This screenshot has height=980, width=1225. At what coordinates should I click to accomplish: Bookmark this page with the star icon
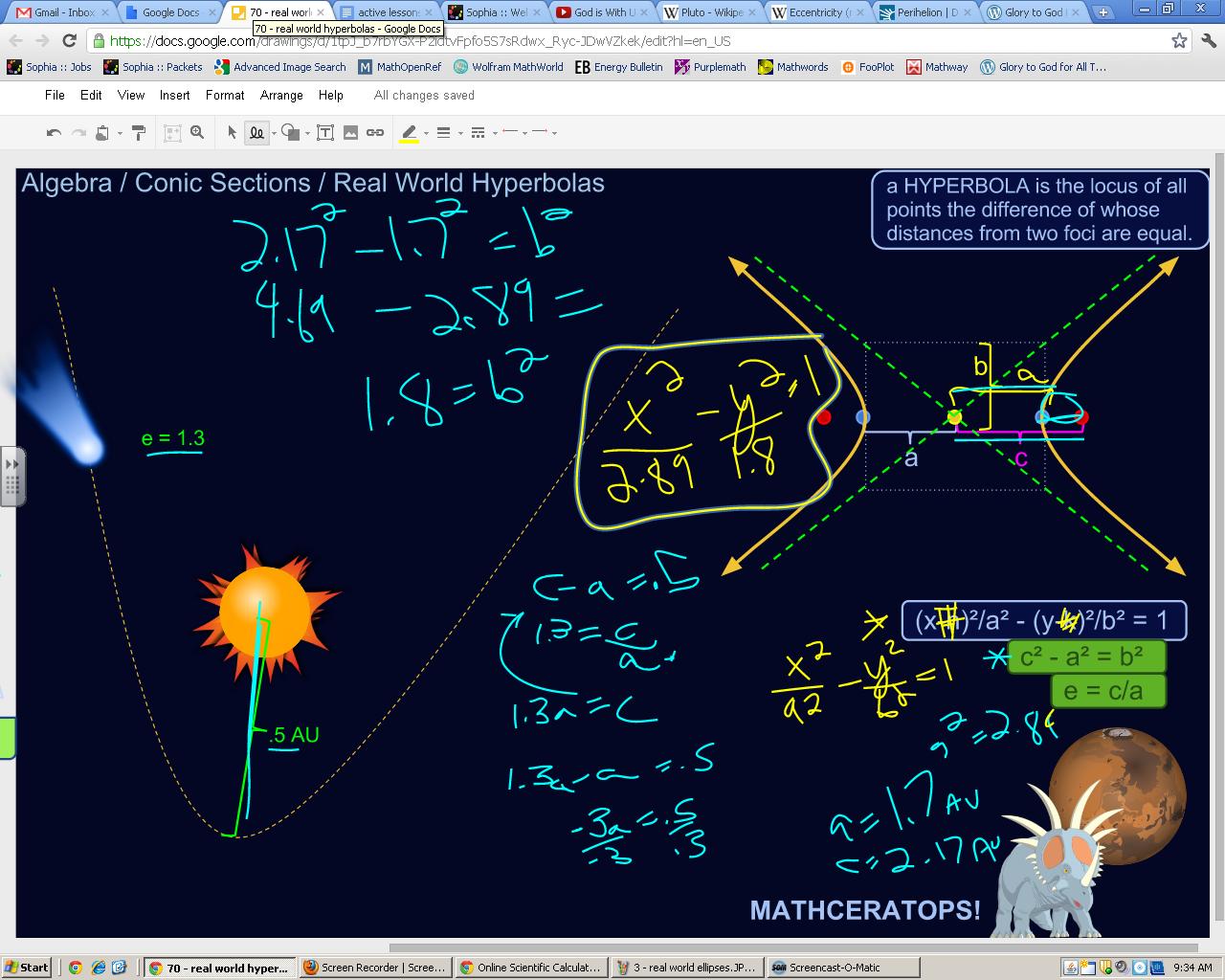(1179, 40)
